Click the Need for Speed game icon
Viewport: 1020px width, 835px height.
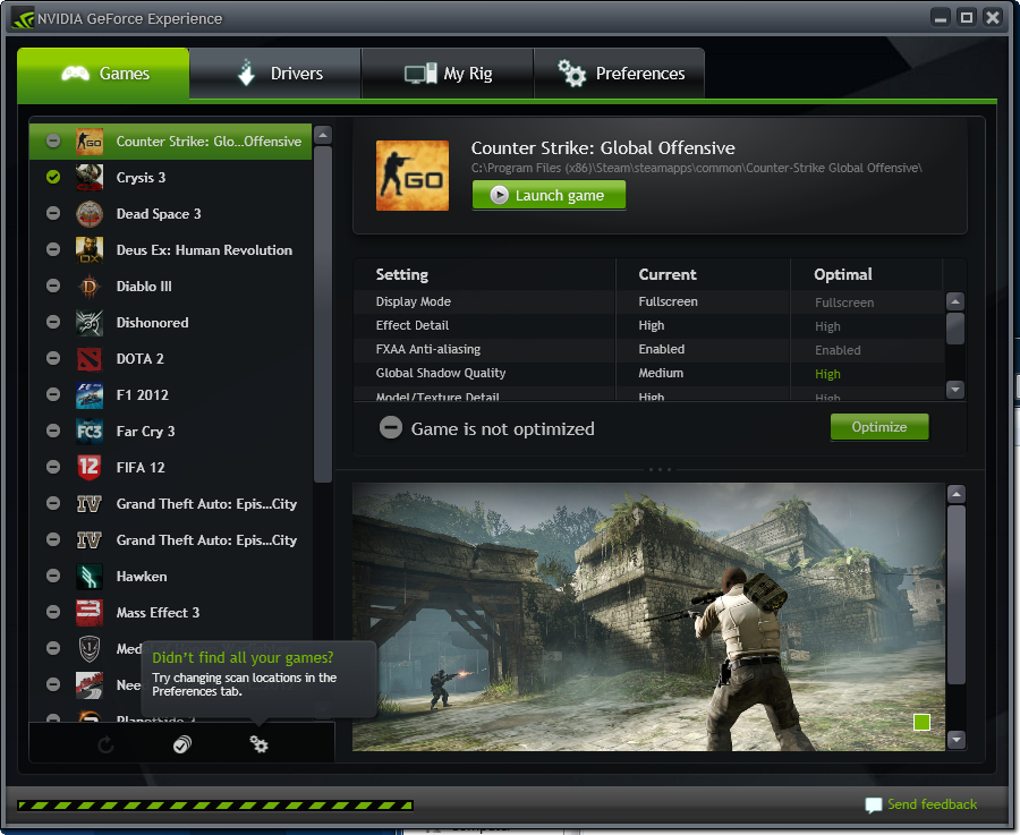[90, 685]
